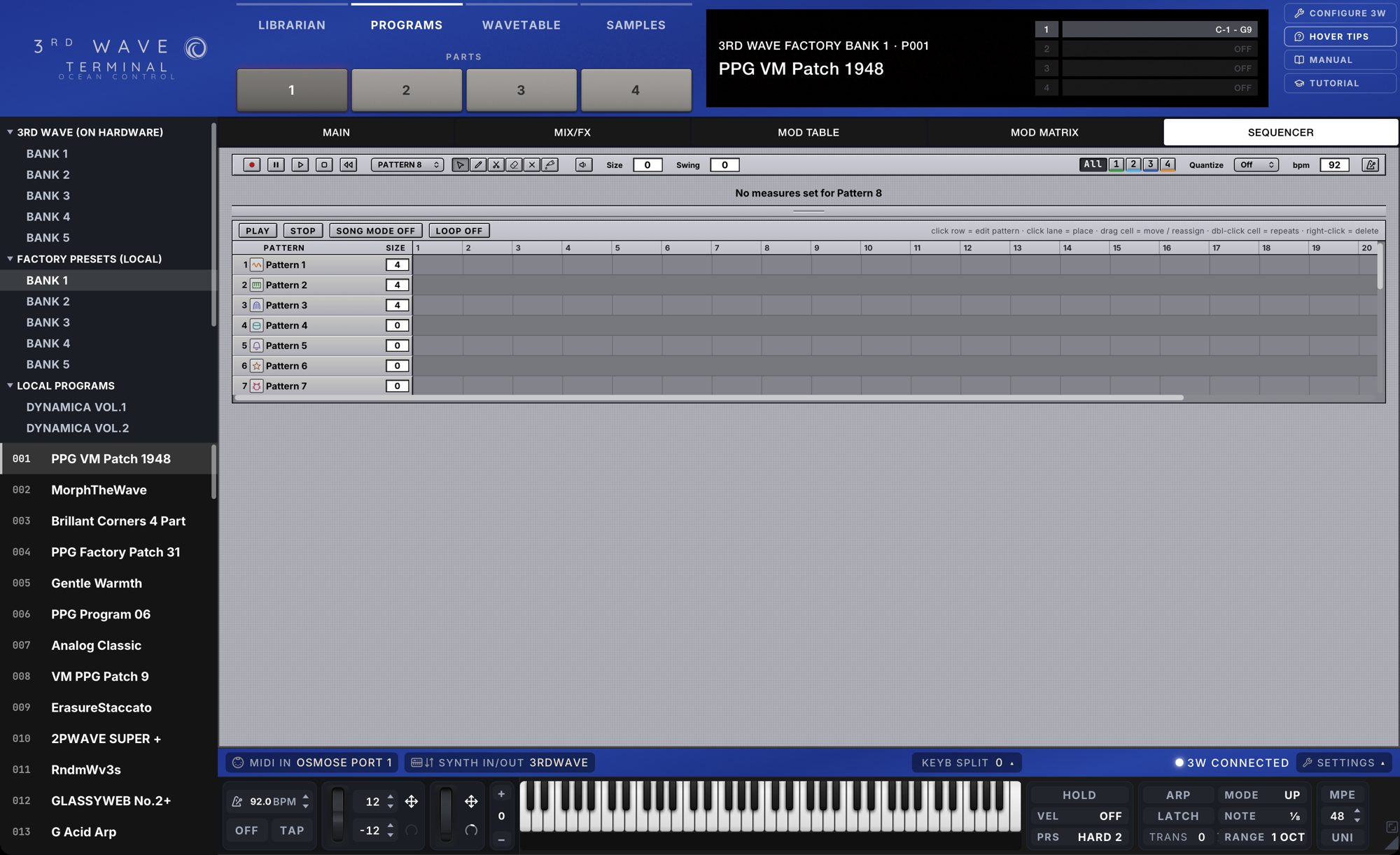Click the CONFIGURE 3W button
This screenshot has width=1400, height=855.
click(1340, 13)
